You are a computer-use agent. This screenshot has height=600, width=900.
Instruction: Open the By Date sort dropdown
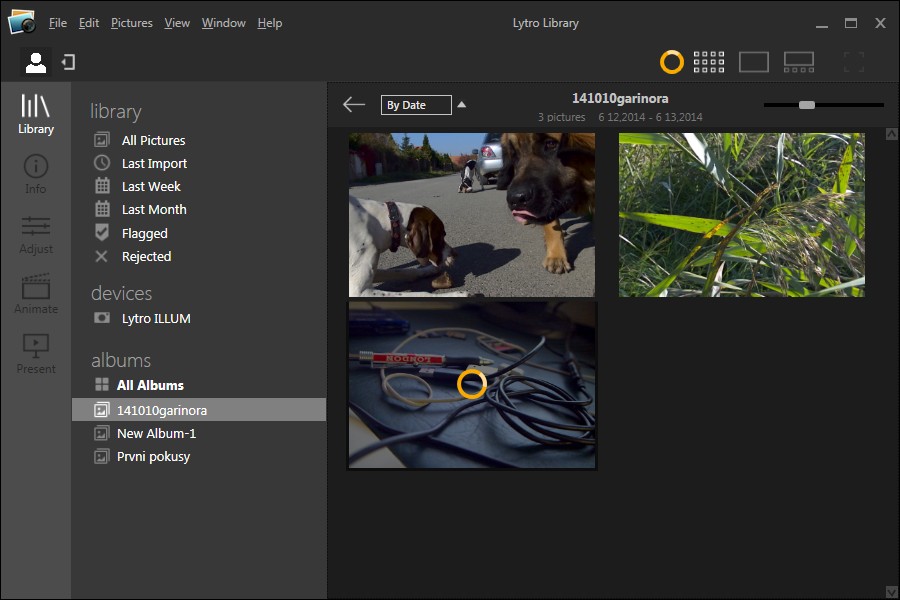click(x=416, y=105)
